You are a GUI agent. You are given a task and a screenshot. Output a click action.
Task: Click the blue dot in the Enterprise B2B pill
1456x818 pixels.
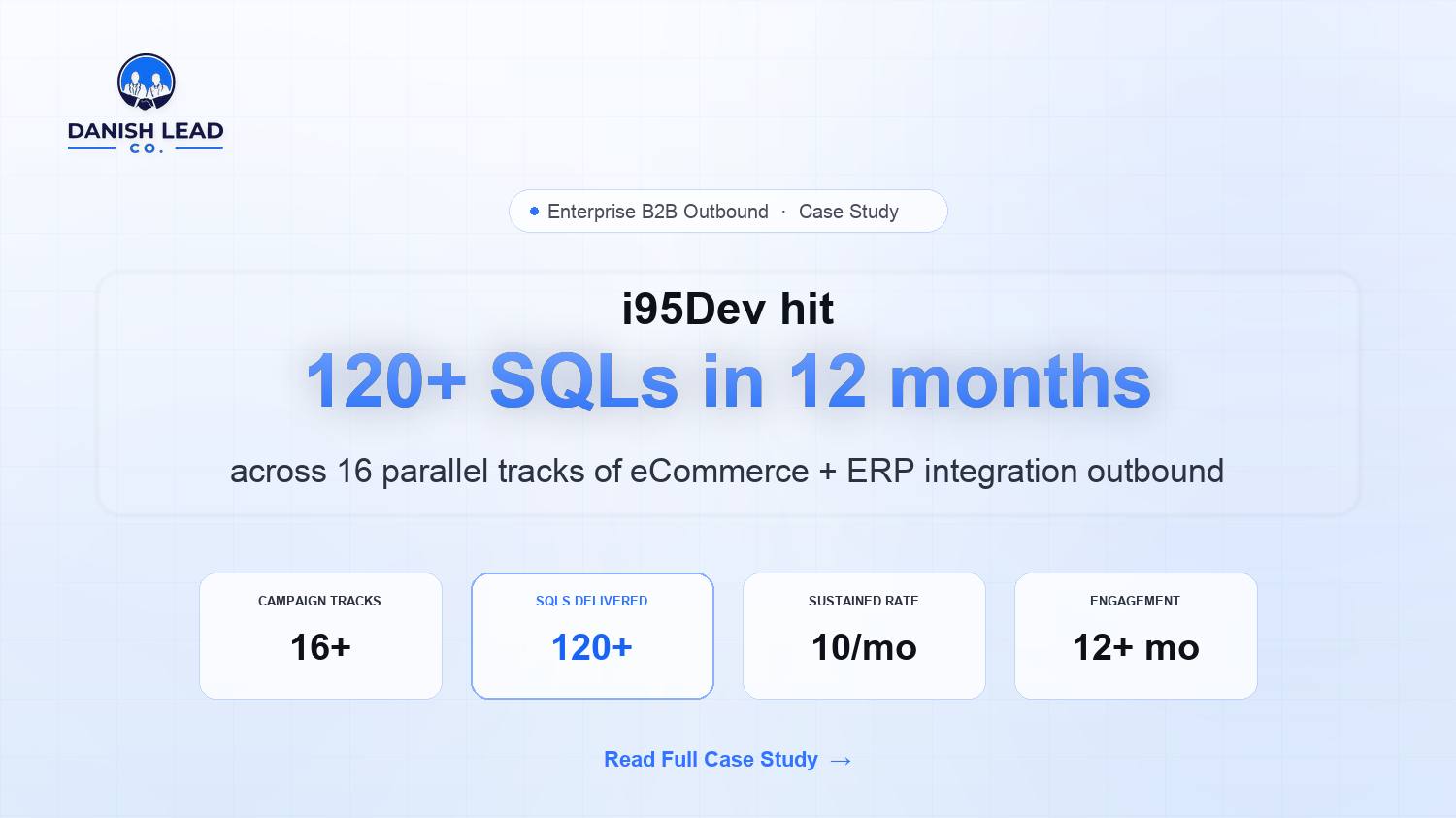pos(534,212)
